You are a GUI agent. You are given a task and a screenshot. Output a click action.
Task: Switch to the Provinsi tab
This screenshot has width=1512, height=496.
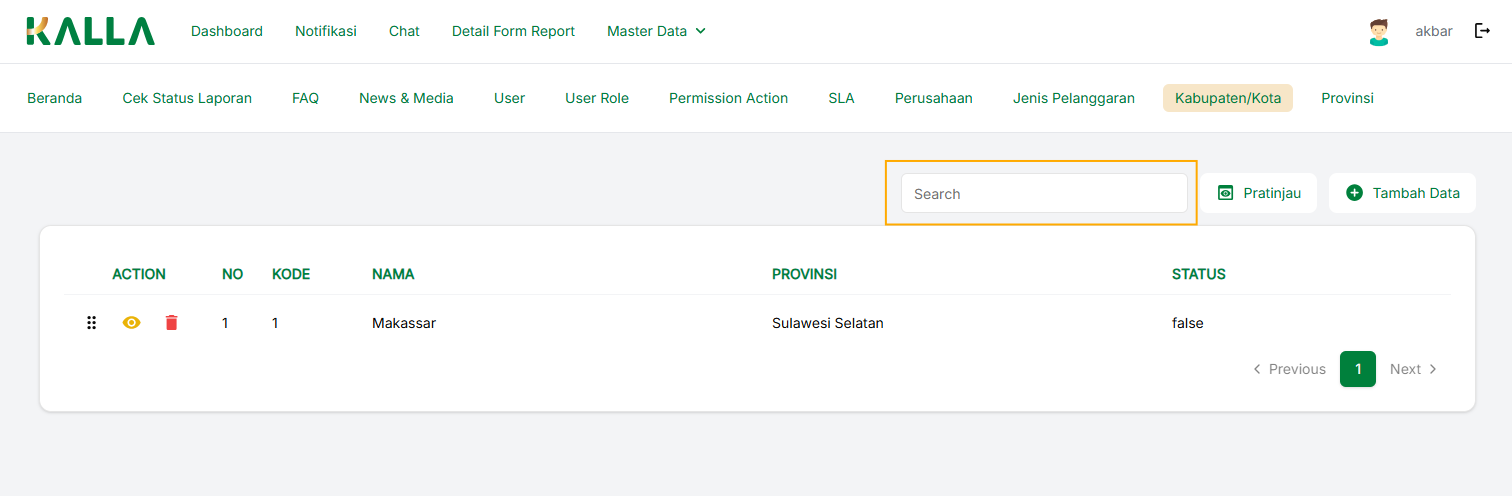pos(1347,98)
